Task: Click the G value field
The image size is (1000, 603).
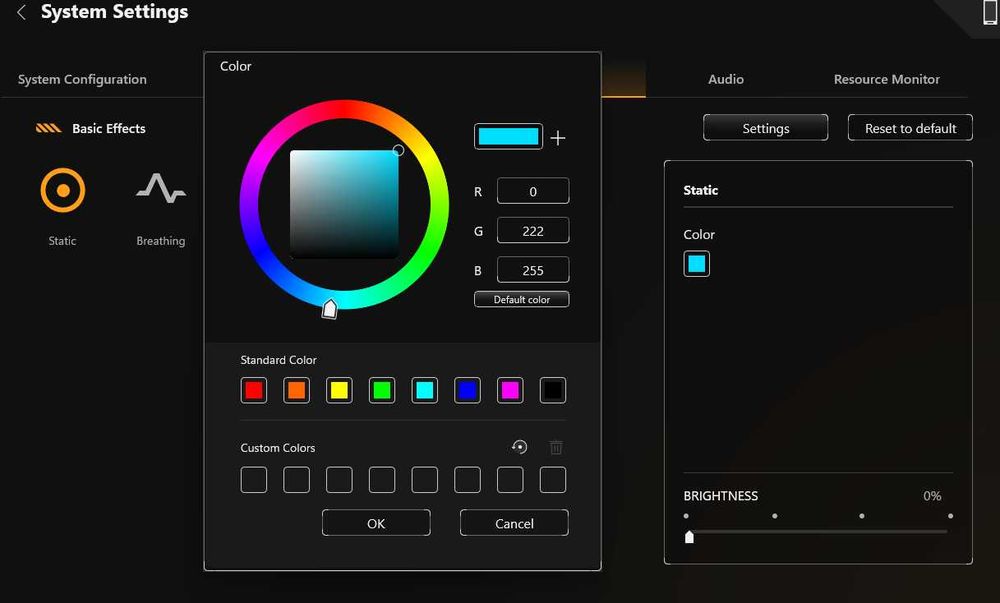Action: click(533, 231)
